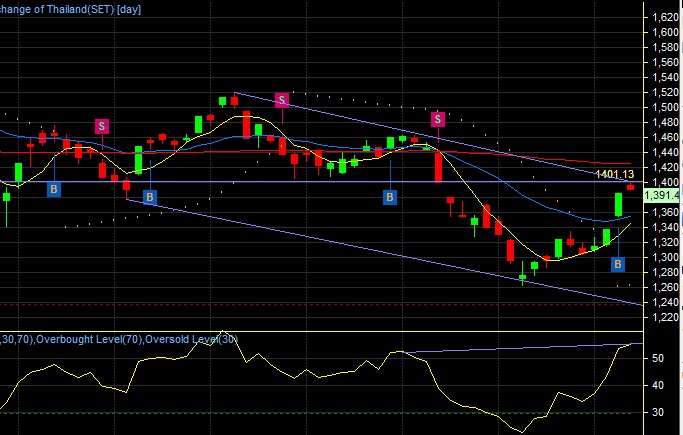Click the Oversold Level(30) indicator label
Viewport: 683px width, 435px height.
tap(192, 339)
